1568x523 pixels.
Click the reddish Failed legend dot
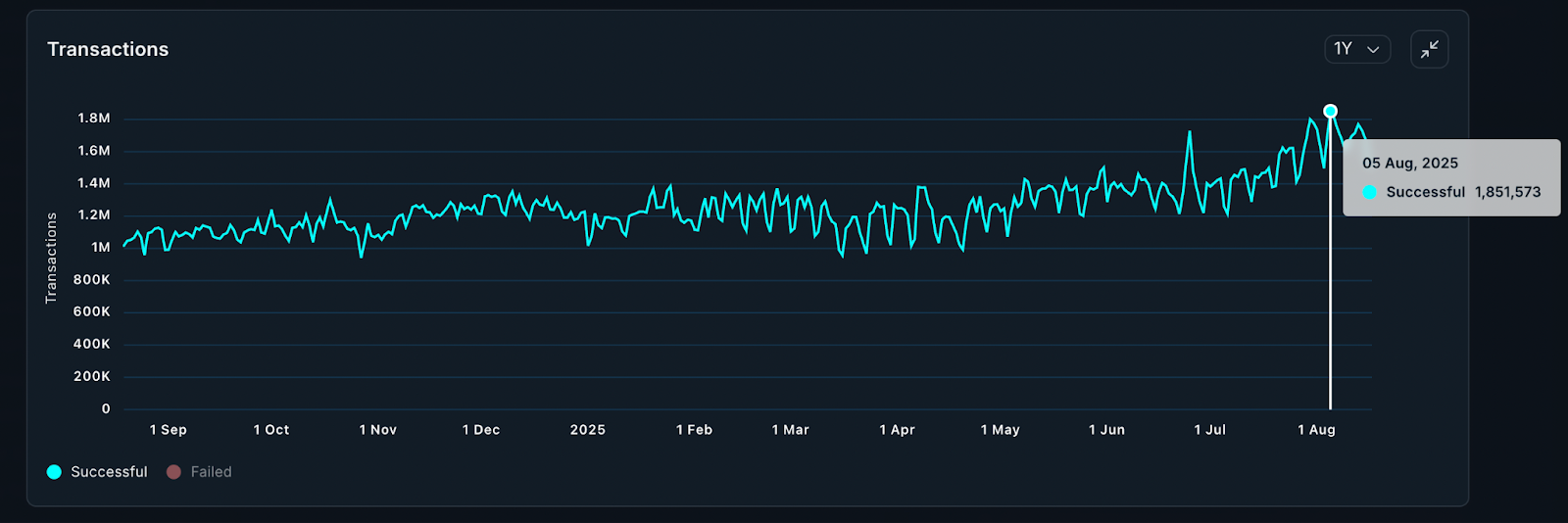click(173, 472)
